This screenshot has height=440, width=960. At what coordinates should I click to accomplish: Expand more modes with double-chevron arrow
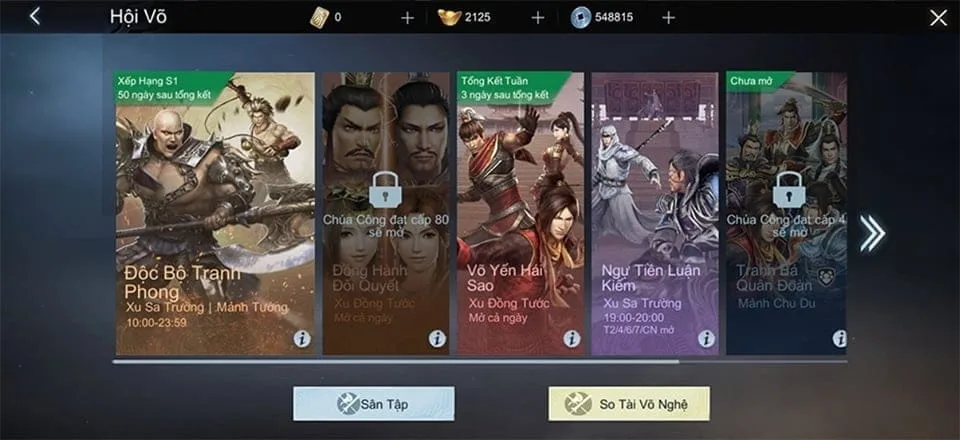872,233
